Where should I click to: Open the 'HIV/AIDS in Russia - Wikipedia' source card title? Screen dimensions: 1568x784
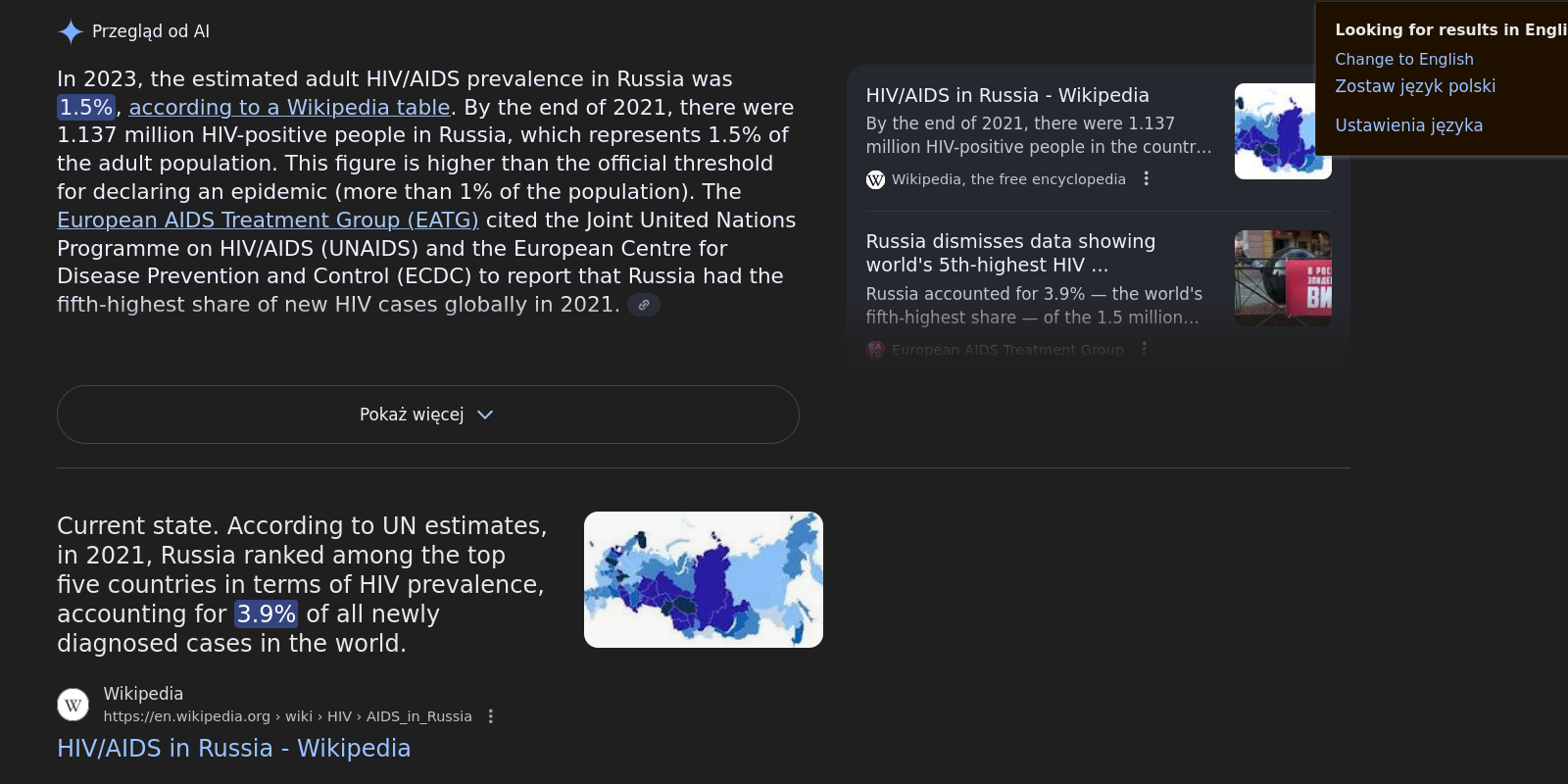coord(1007,95)
